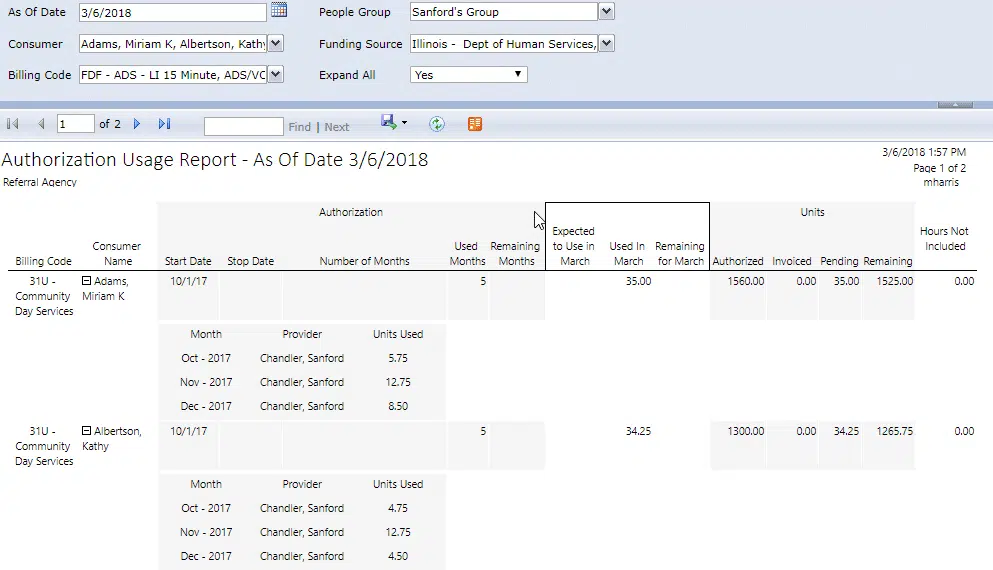This screenshot has width=993, height=570.
Task: Click Adams Nov - 2017 units 12.75
Action: click(398, 383)
